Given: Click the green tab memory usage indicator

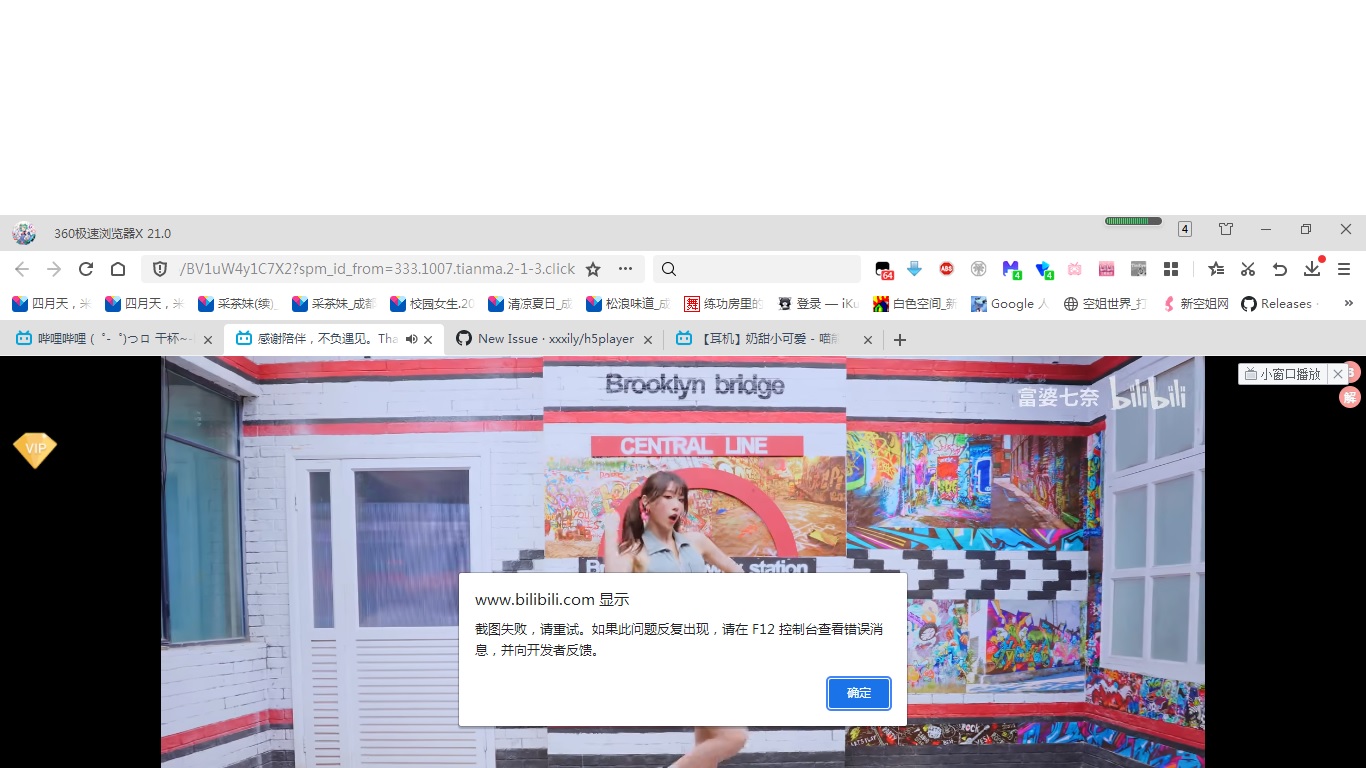Looking at the screenshot, I should tap(1131, 221).
